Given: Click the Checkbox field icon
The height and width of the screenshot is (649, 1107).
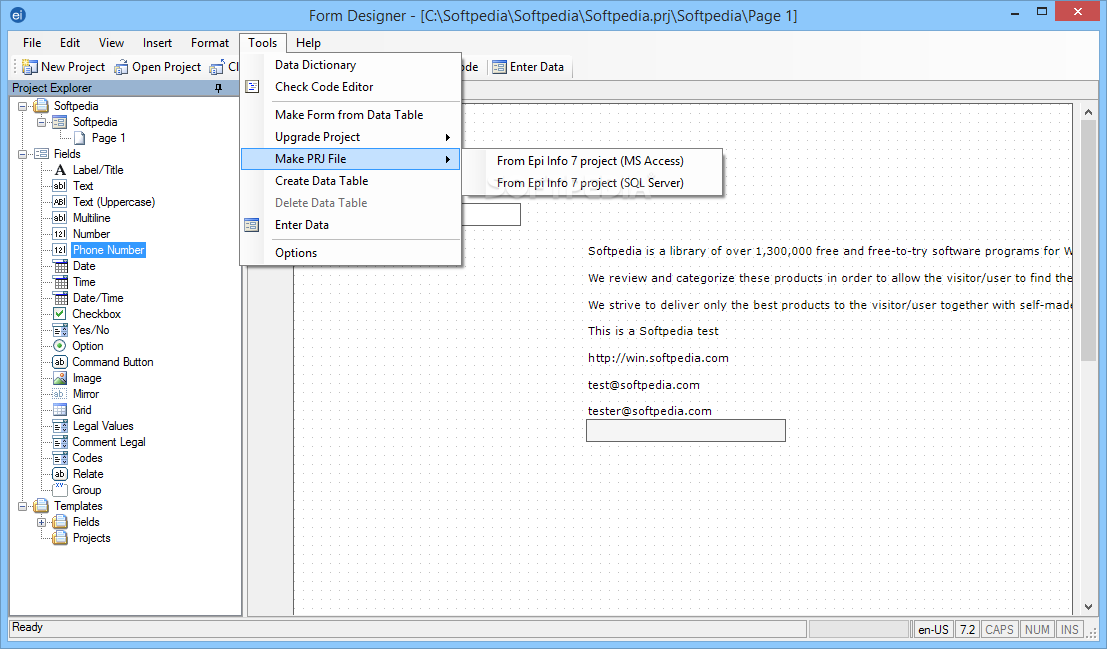Looking at the screenshot, I should [x=60, y=314].
